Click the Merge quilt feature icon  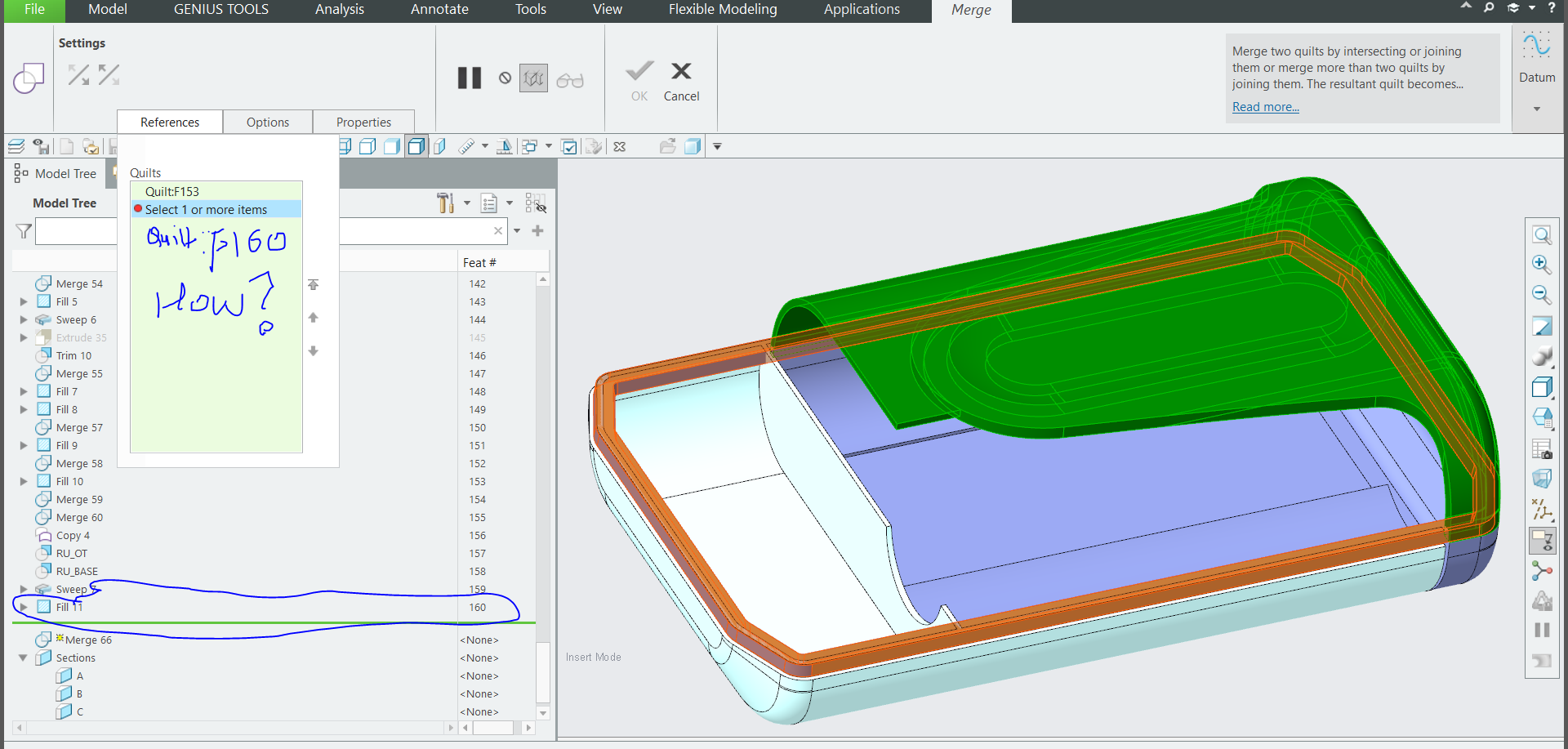pos(29,78)
